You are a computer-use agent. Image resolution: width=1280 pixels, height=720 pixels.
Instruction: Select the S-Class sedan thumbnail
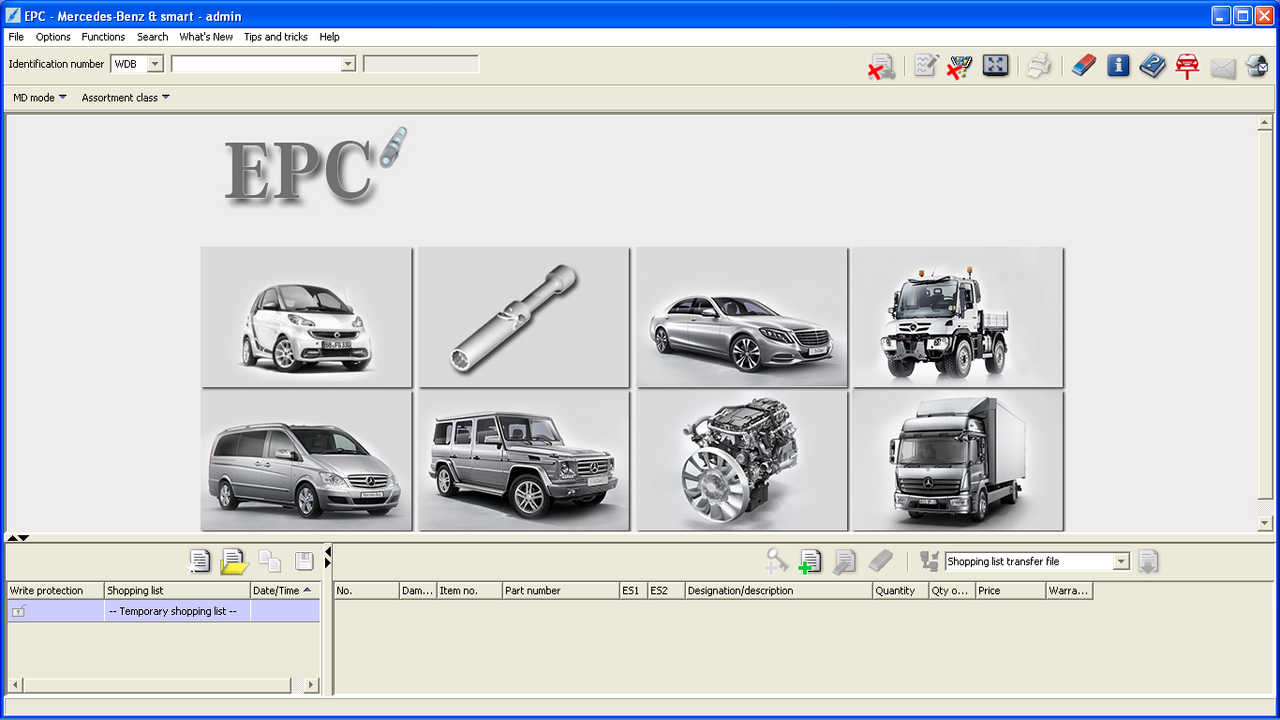[x=742, y=317]
